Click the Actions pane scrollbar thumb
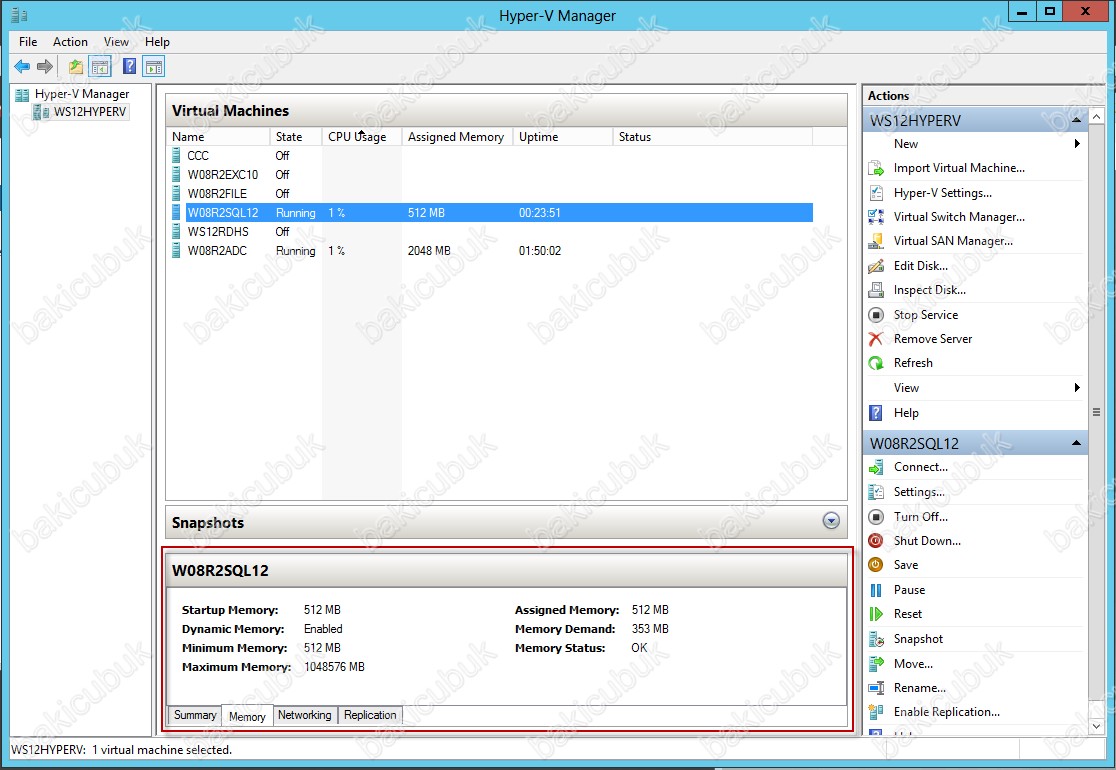The width and height of the screenshot is (1116, 770). pyautogui.click(x=1096, y=412)
